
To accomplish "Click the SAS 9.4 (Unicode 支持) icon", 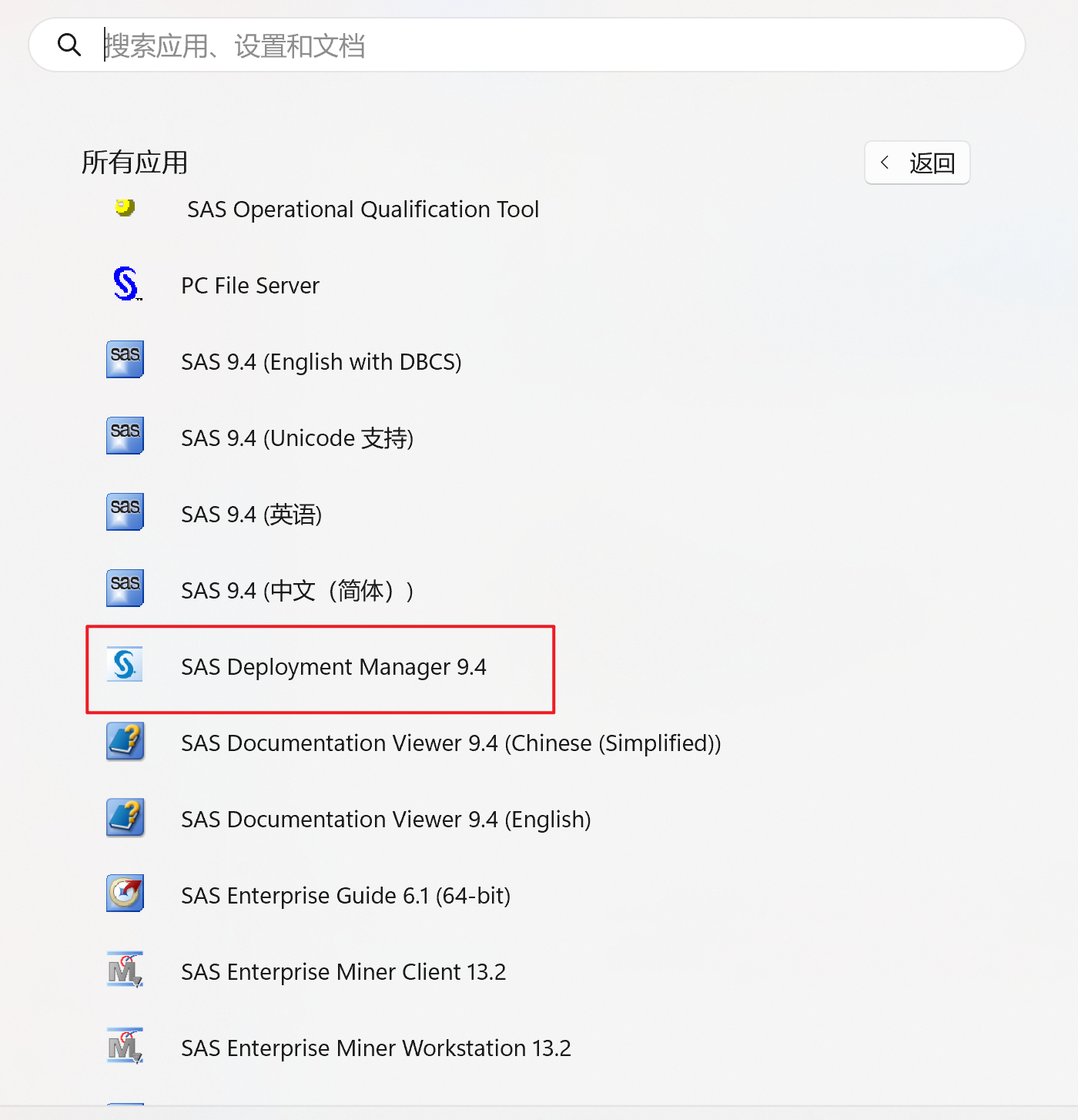I will pos(125,436).
